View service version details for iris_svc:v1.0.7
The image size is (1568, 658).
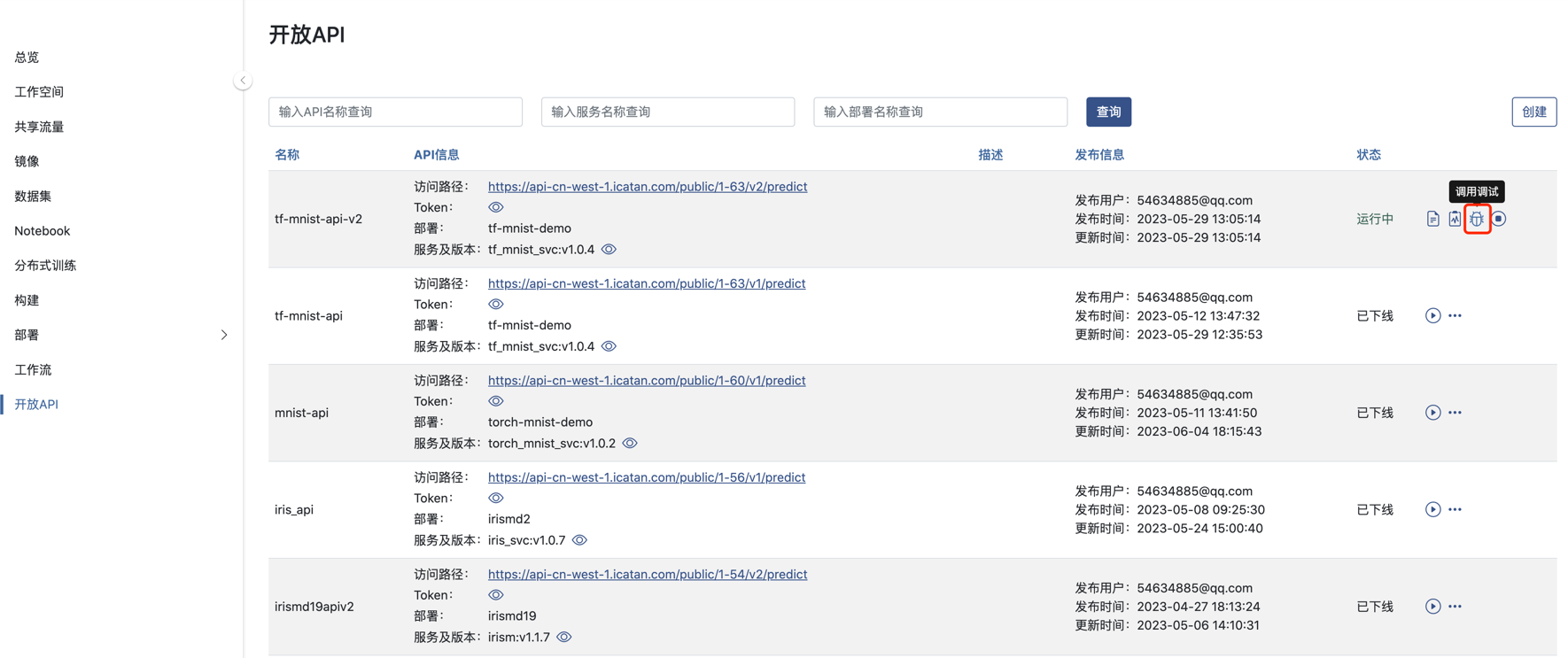click(x=579, y=540)
